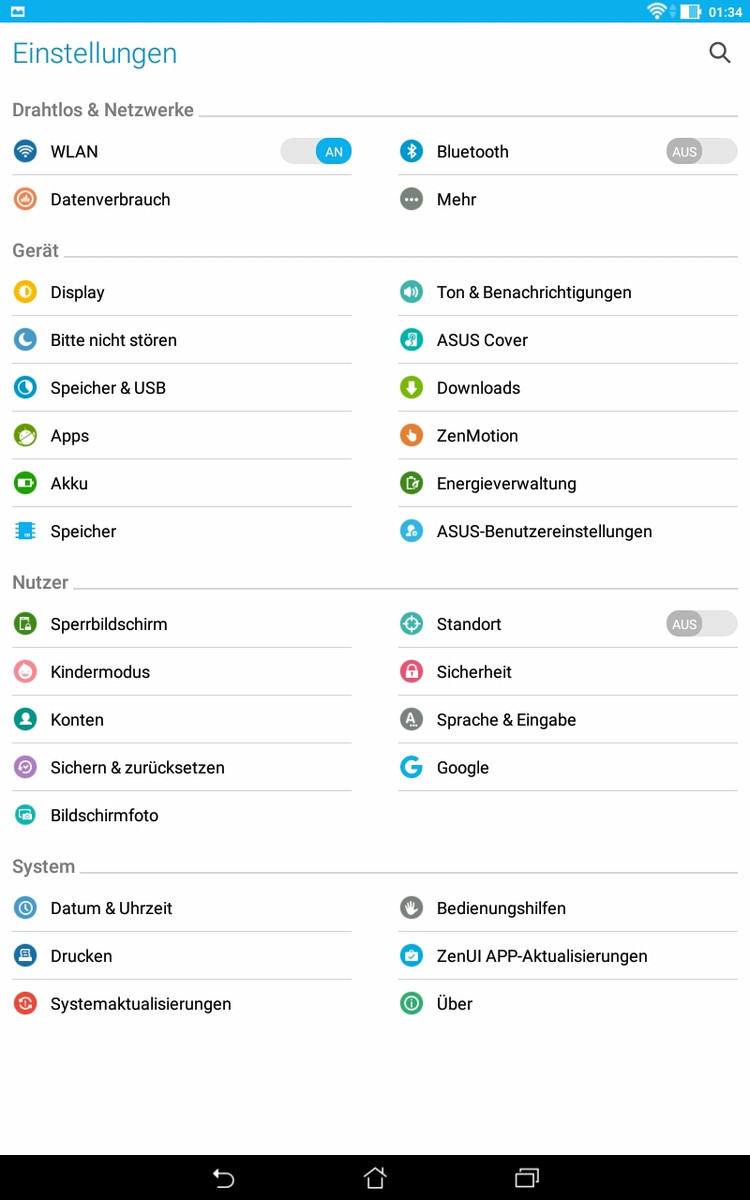Open Datum & Uhrzeit settings
The height and width of the screenshot is (1200, 750).
pyautogui.click(x=111, y=908)
